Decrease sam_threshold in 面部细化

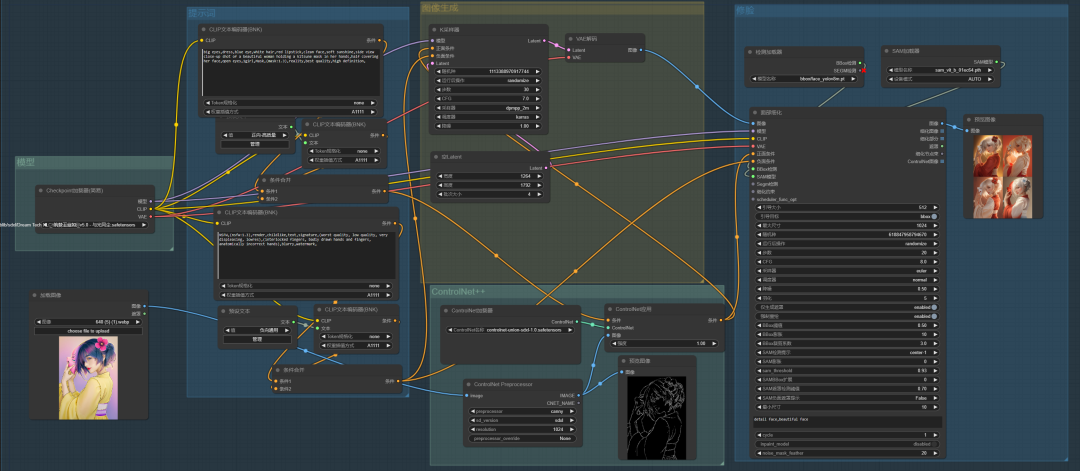[760, 370]
